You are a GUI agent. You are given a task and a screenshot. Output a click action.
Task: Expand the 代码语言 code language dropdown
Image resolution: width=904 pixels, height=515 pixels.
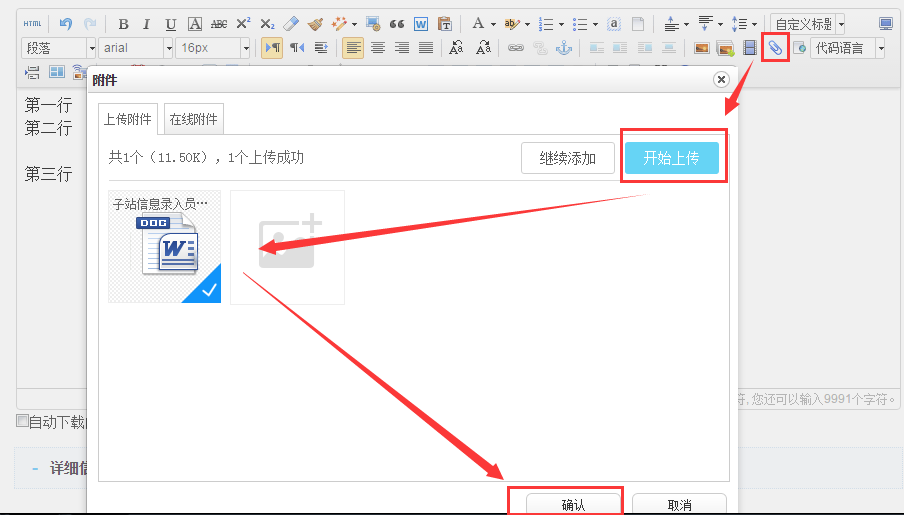(x=880, y=47)
